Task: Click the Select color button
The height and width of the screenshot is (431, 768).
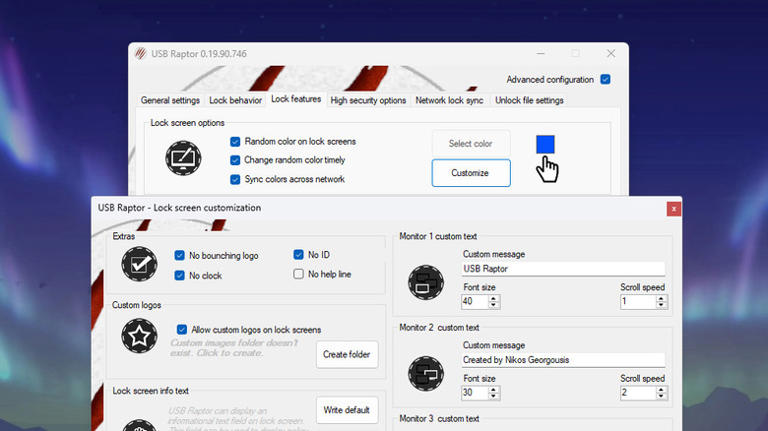Action: (471, 144)
